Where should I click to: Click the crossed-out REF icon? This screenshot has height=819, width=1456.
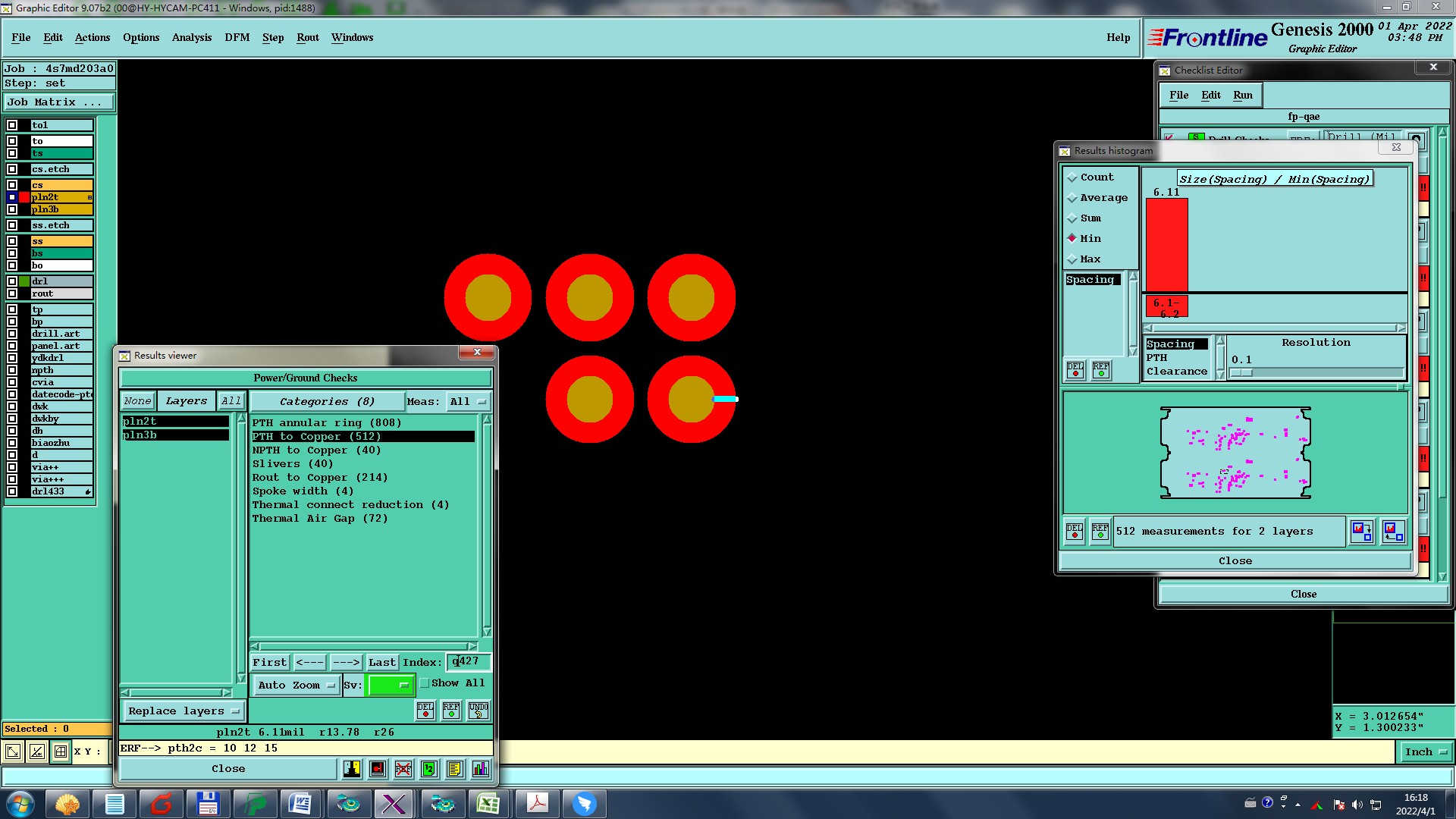point(403,769)
